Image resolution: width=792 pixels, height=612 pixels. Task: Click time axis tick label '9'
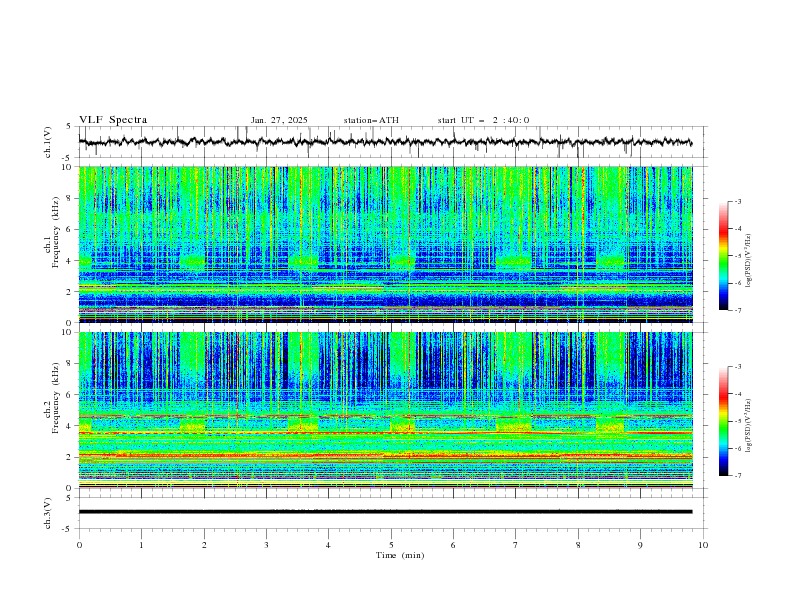point(640,545)
